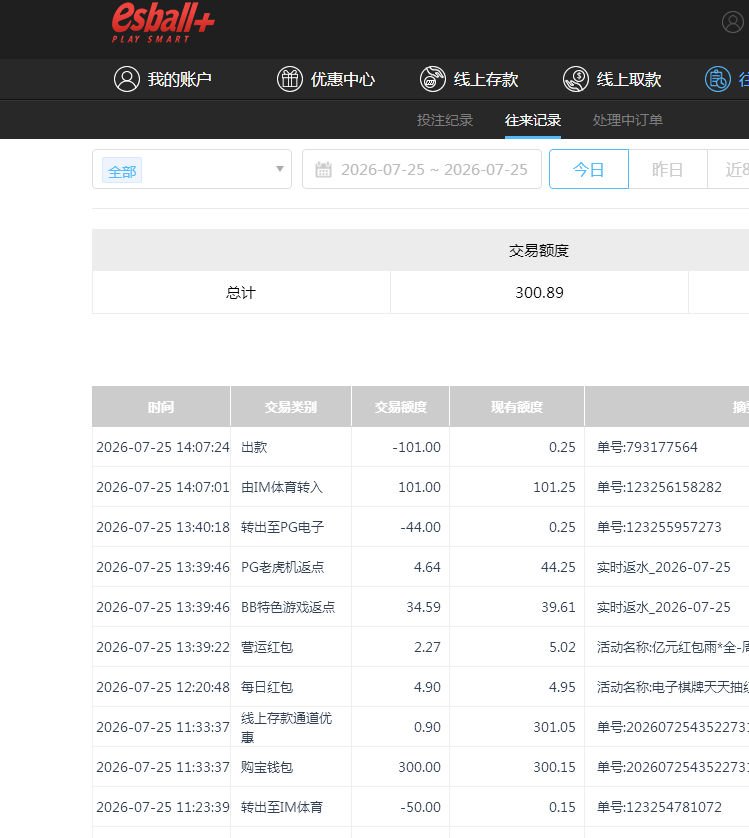Click balance value 301.05
This screenshot has width=749, height=838.
point(554,727)
